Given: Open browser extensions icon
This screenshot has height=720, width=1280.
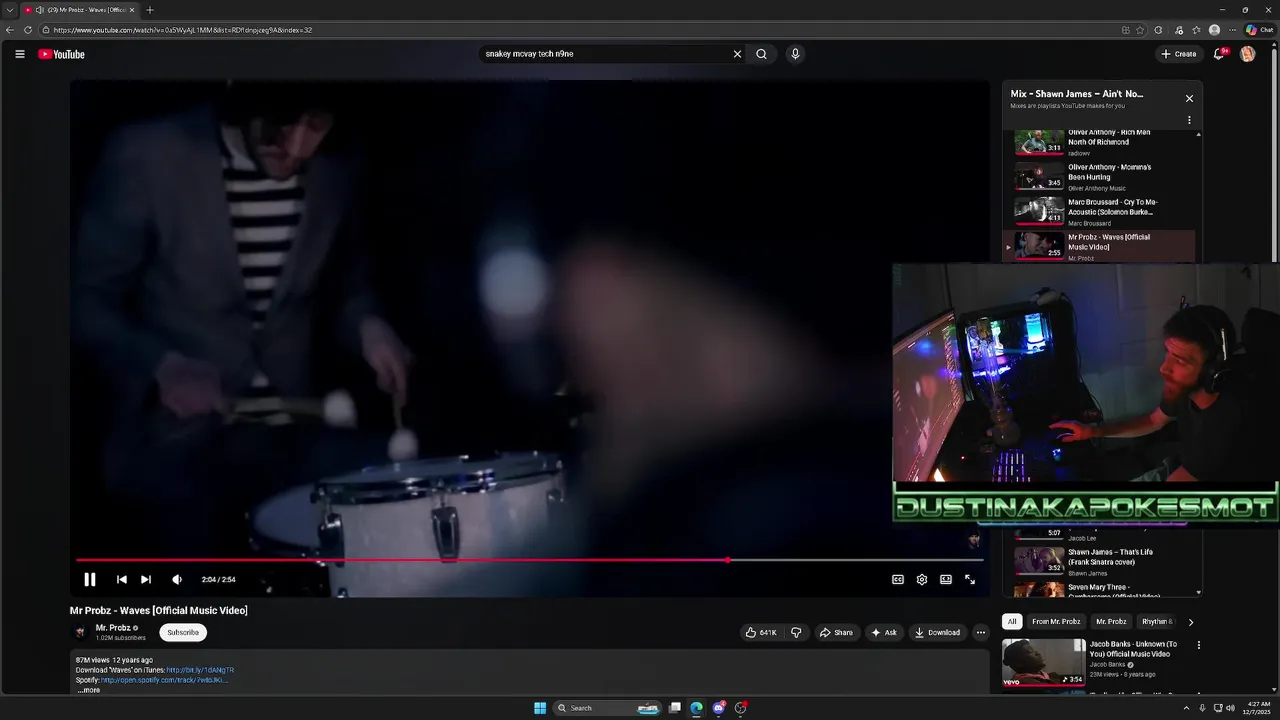Looking at the screenshot, I should (1158, 30).
